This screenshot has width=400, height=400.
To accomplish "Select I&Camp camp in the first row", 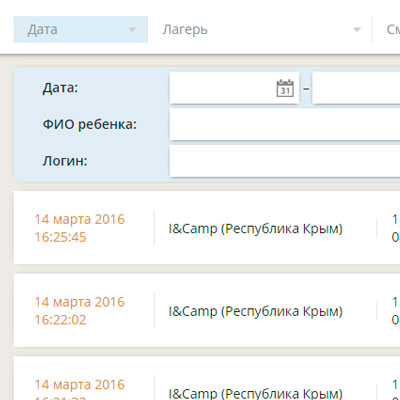I will pos(256,229).
